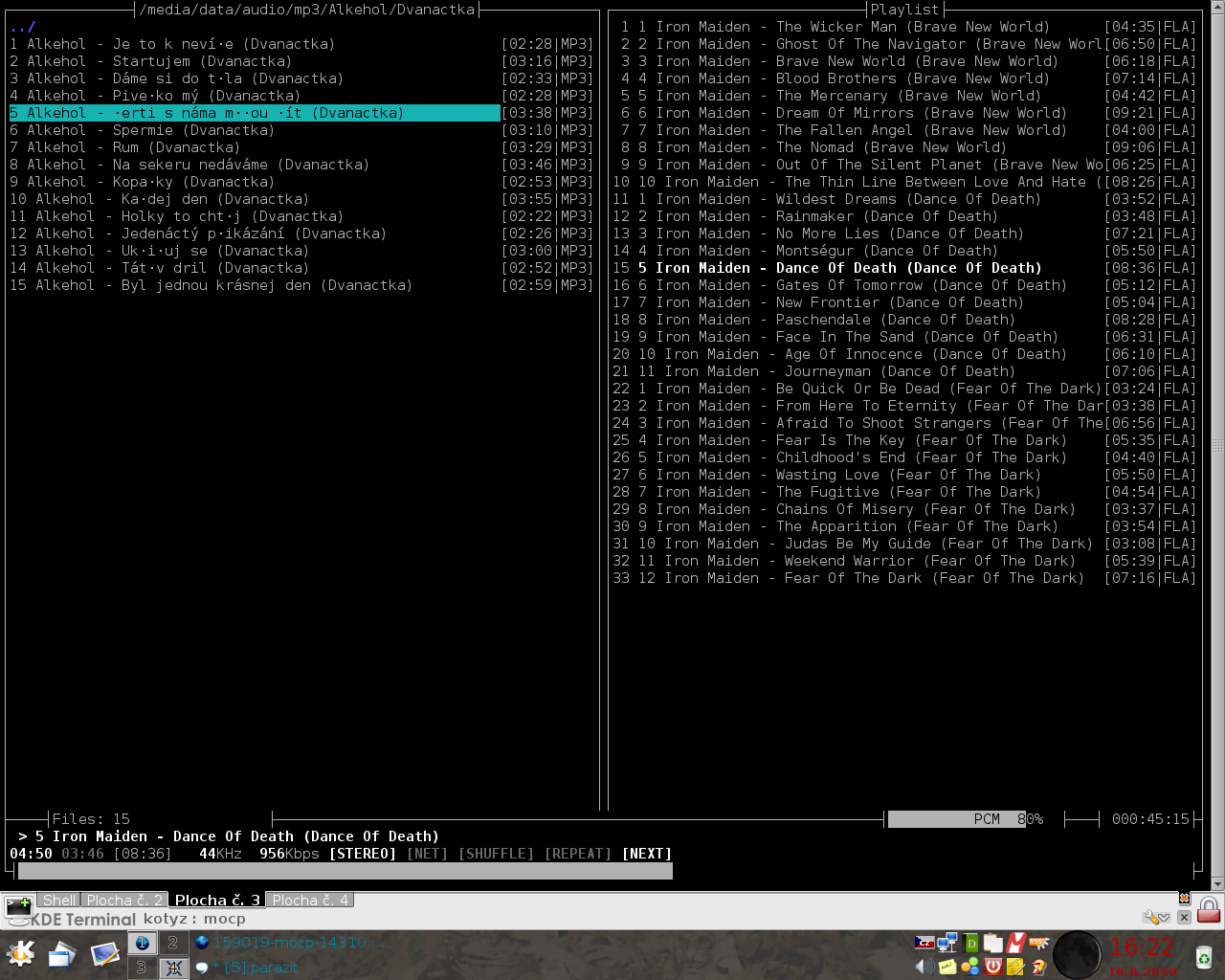Go to parent directory '../'
1225x980 pixels.
coord(23,27)
